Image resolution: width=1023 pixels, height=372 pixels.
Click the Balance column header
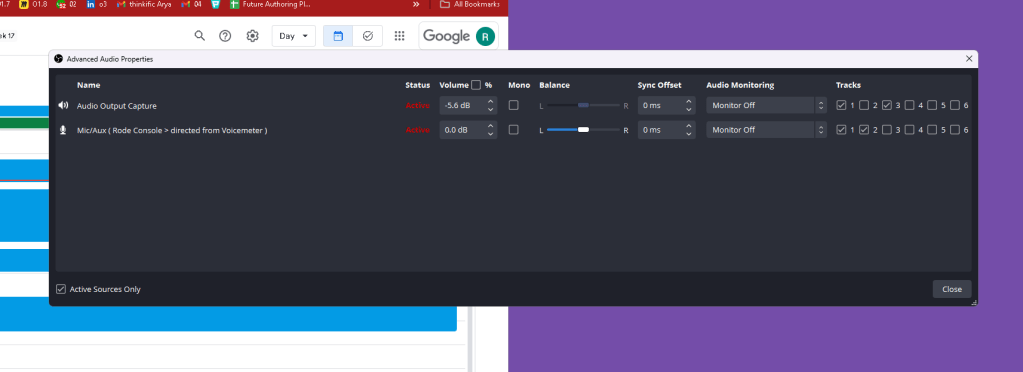(555, 85)
